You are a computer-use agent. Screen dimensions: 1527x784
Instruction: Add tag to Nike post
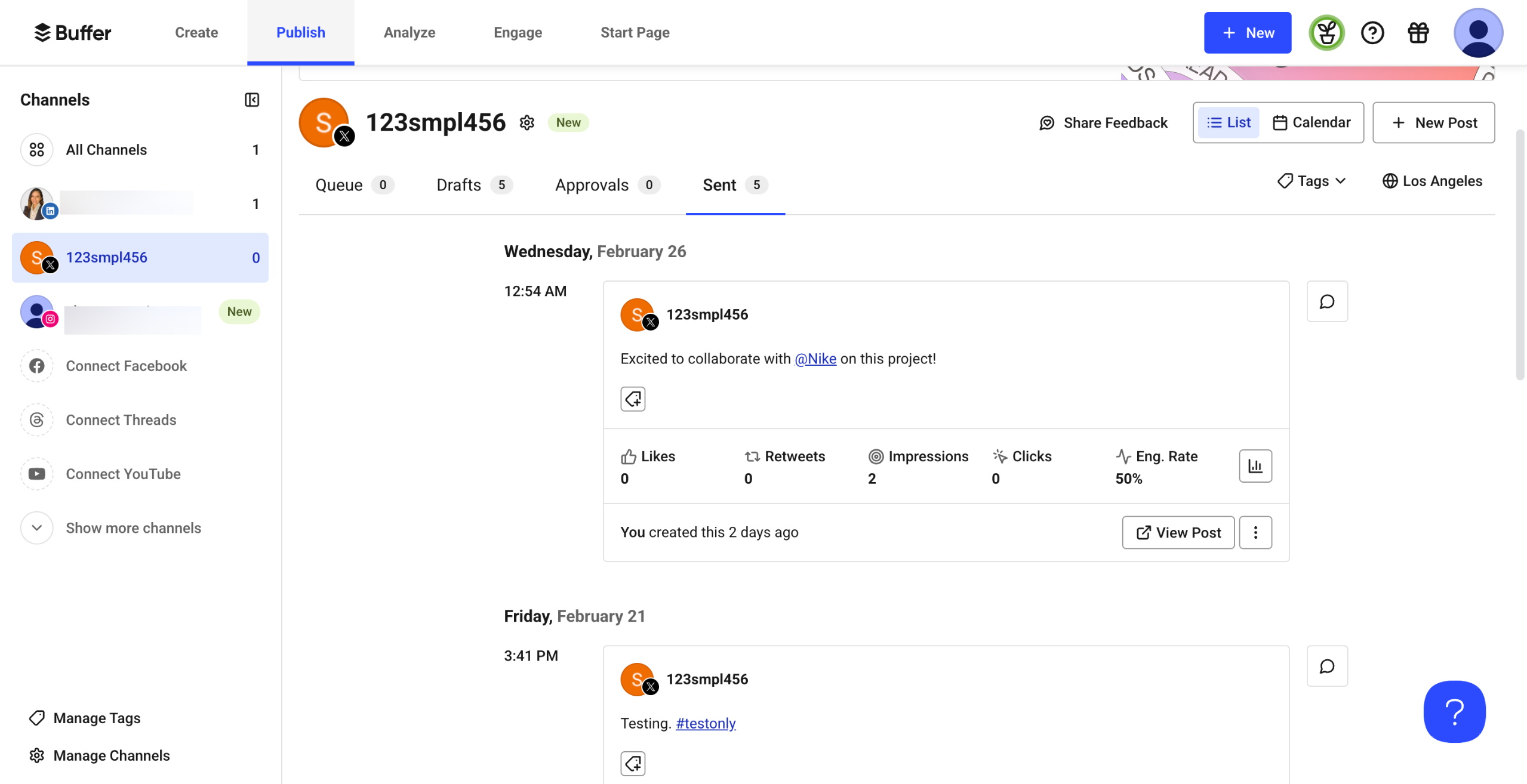[x=633, y=399]
